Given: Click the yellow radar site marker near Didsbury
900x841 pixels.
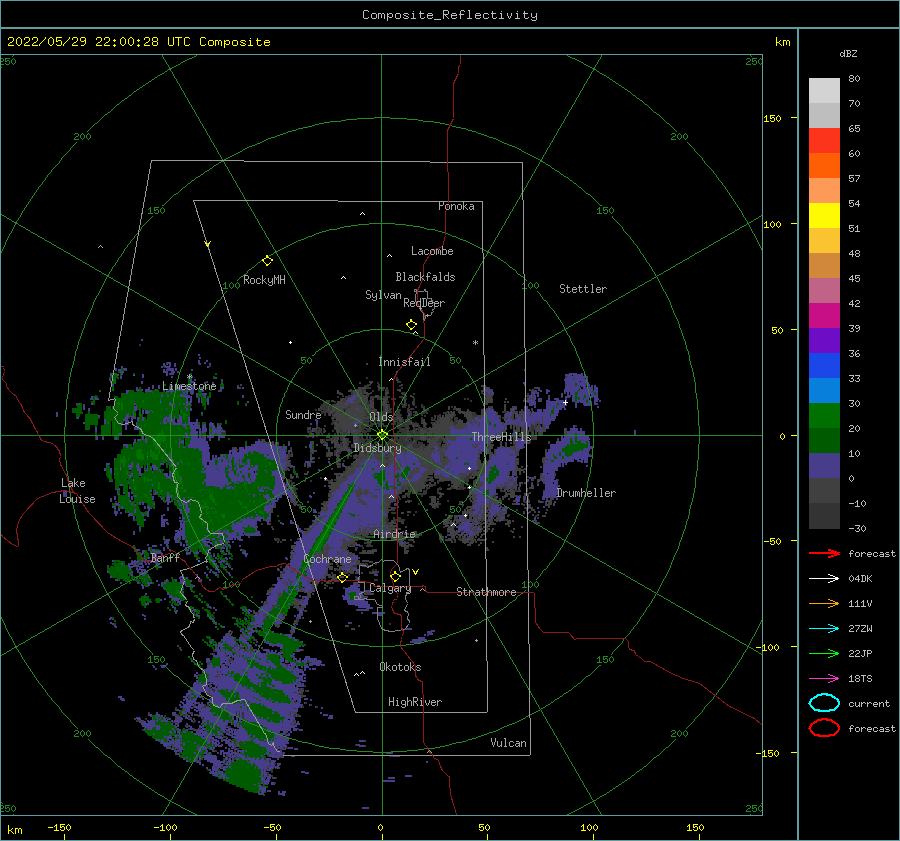Looking at the screenshot, I should click(x=382, y=435).
